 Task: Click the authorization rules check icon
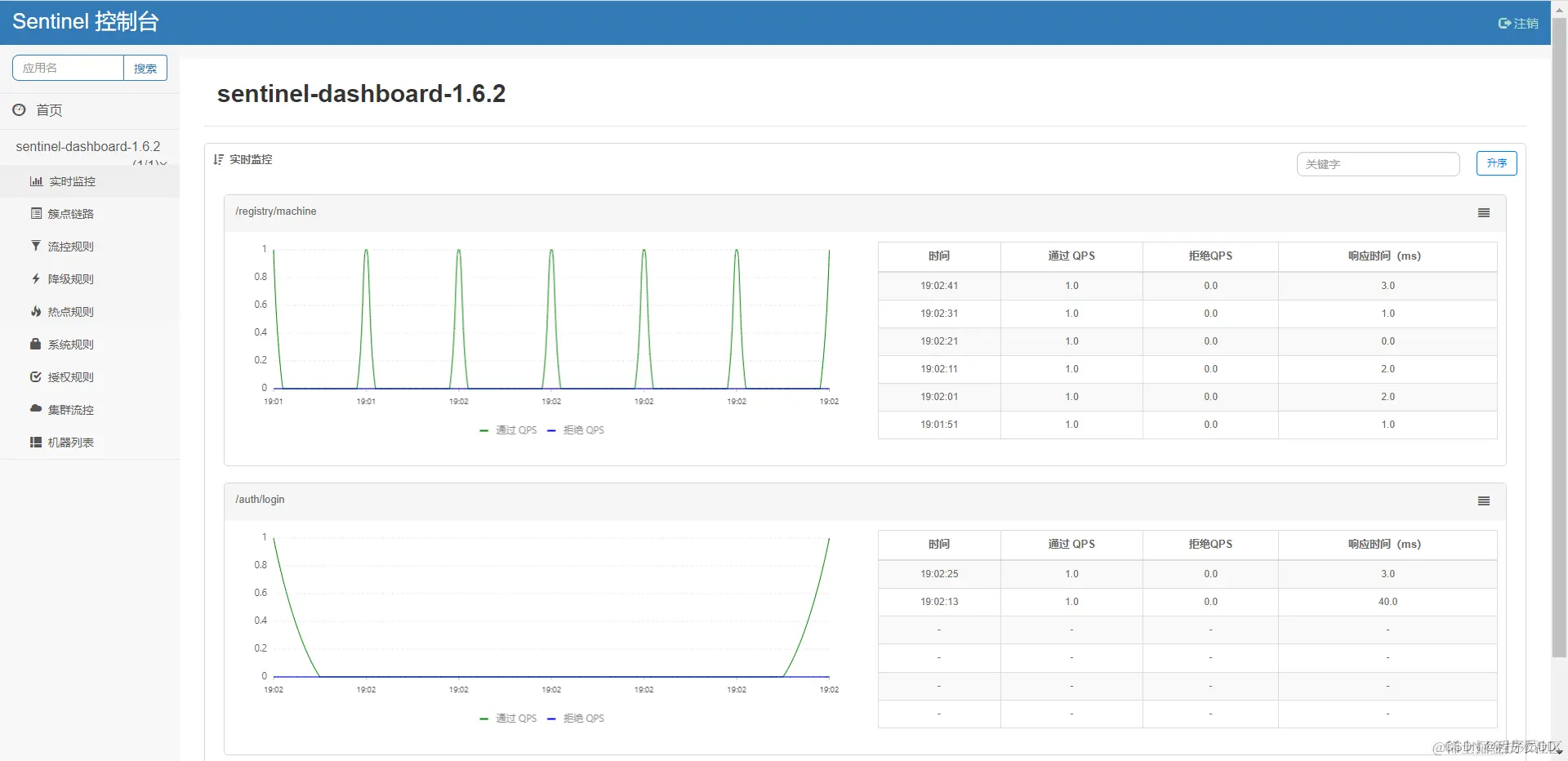coord(36,376)
